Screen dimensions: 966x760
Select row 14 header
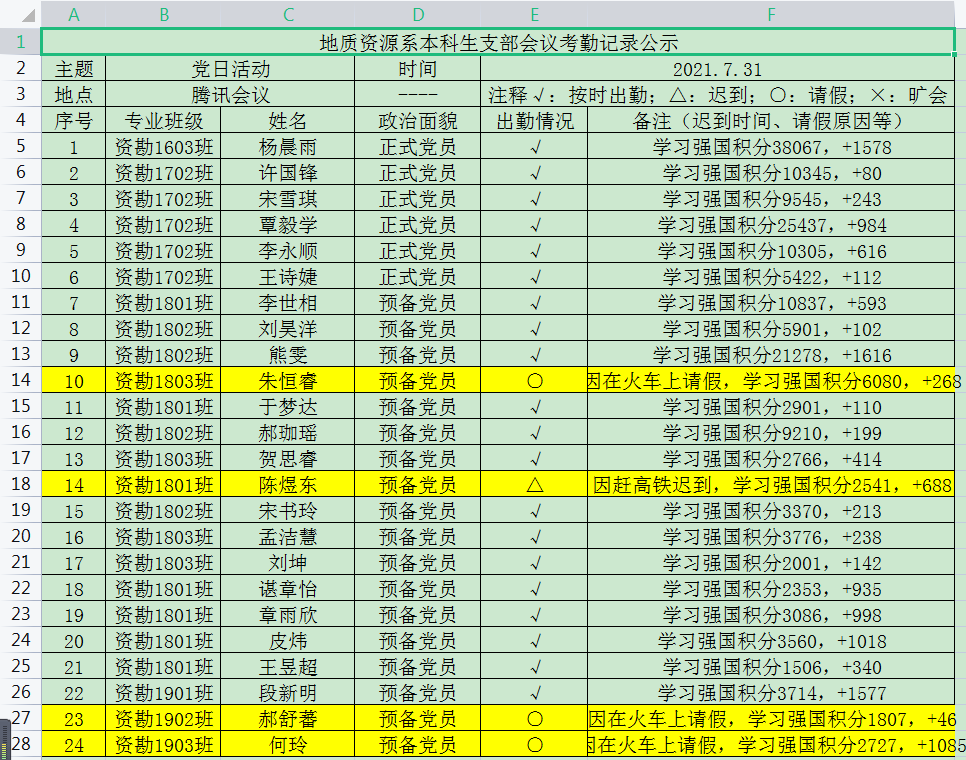[20, 380]
